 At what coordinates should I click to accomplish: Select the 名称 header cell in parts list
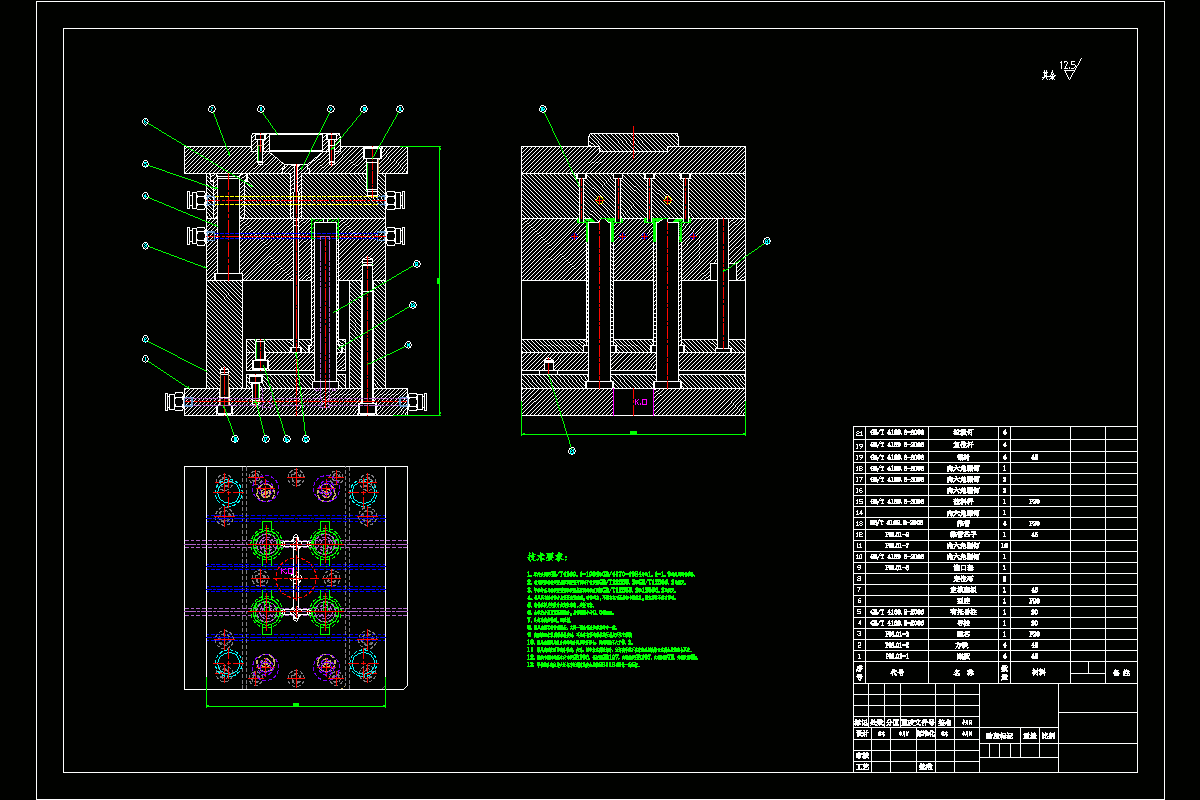[963, 673]
